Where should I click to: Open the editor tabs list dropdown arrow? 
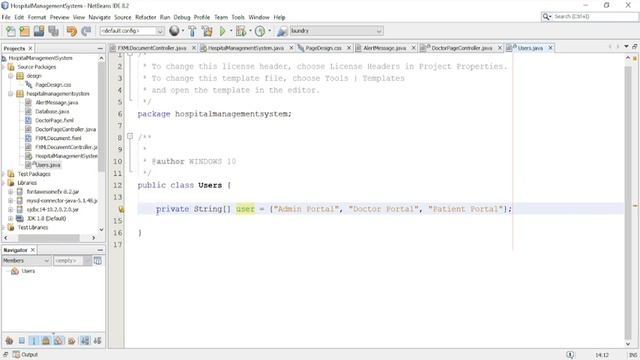tap(627, 47)
